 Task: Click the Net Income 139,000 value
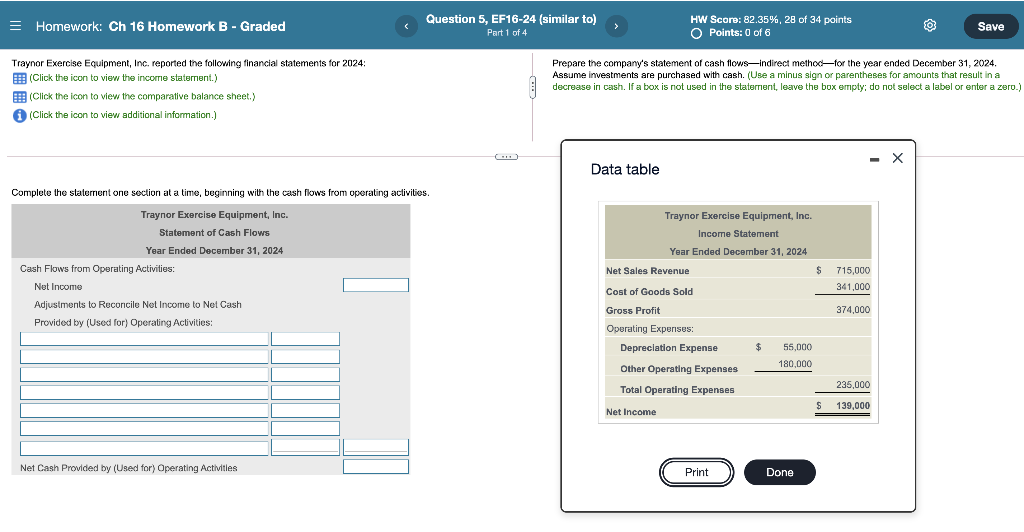[x=853, y=406]
